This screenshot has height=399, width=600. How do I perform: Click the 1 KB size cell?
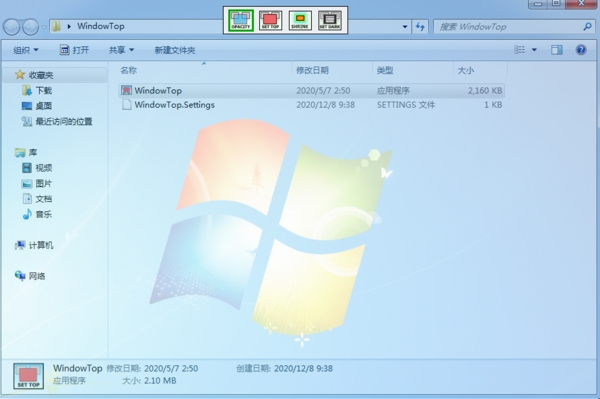tap(493, 105)
